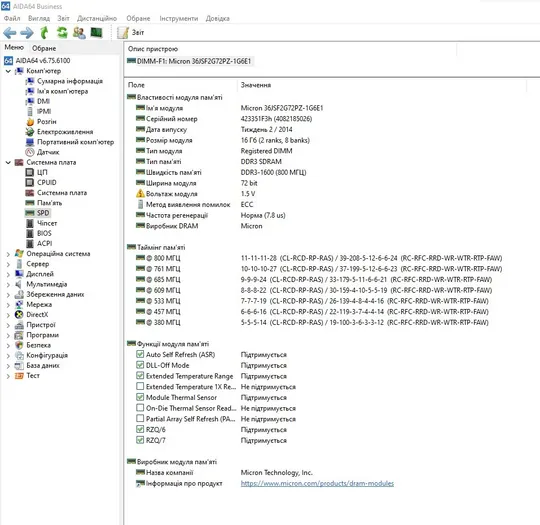Select the Розгін flame icon
540x525 pixels.
click(30, 122)
